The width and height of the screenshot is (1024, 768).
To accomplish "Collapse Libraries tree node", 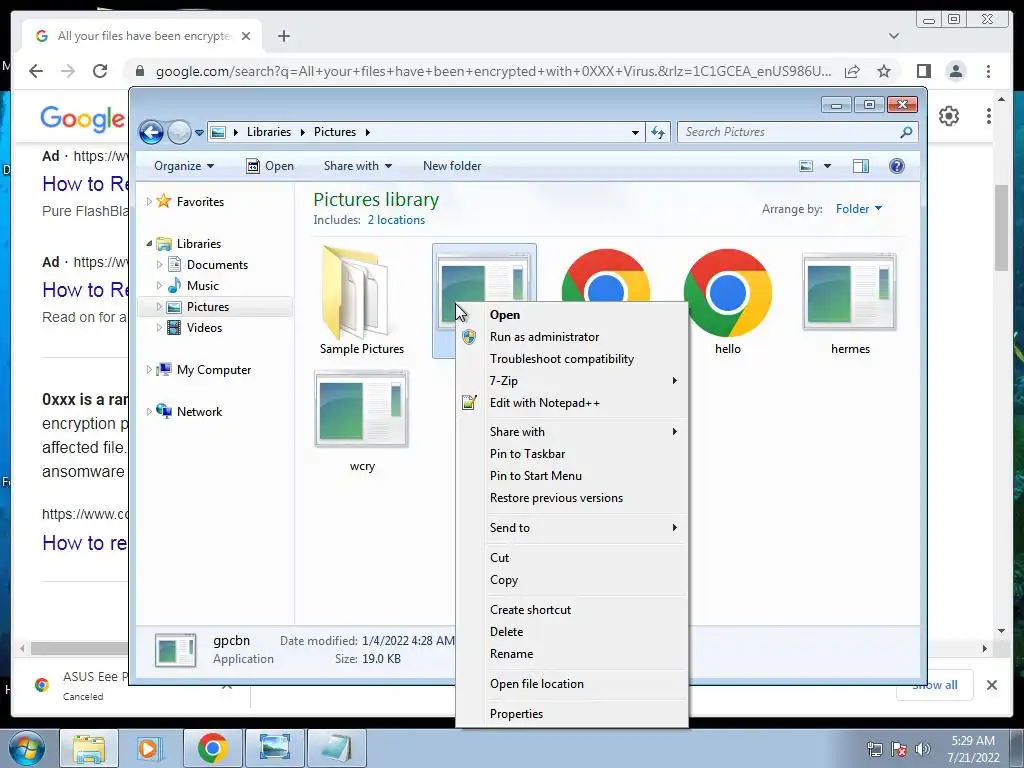I will (149, 243).
